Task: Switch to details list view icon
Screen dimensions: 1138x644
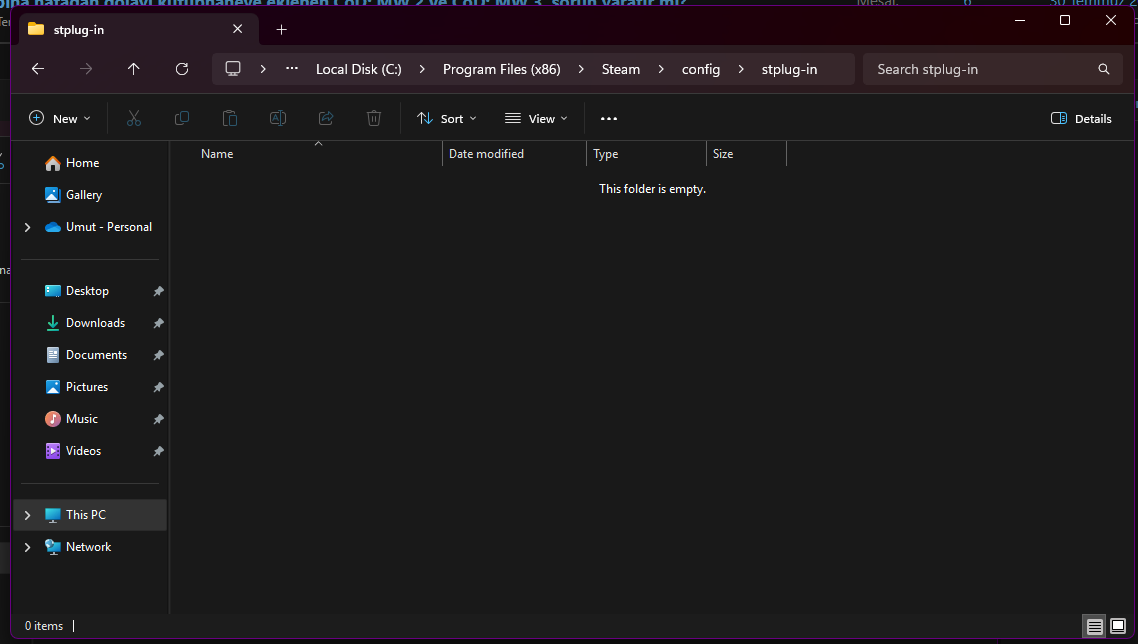Action: (x=1094, y=626)
